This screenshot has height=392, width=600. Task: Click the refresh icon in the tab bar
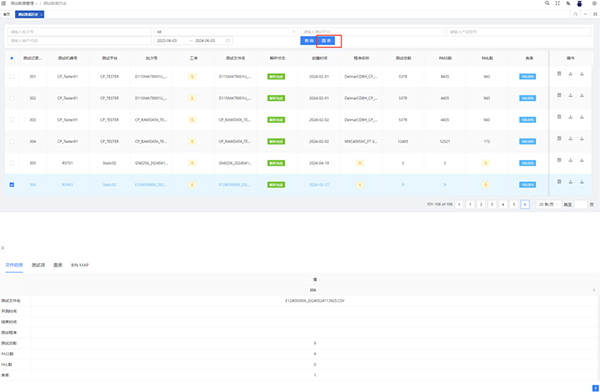[x=575, y=14]
